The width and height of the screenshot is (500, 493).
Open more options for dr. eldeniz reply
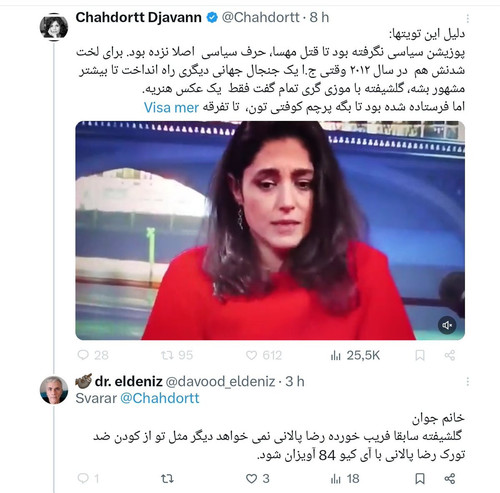[x=468, y=382]
